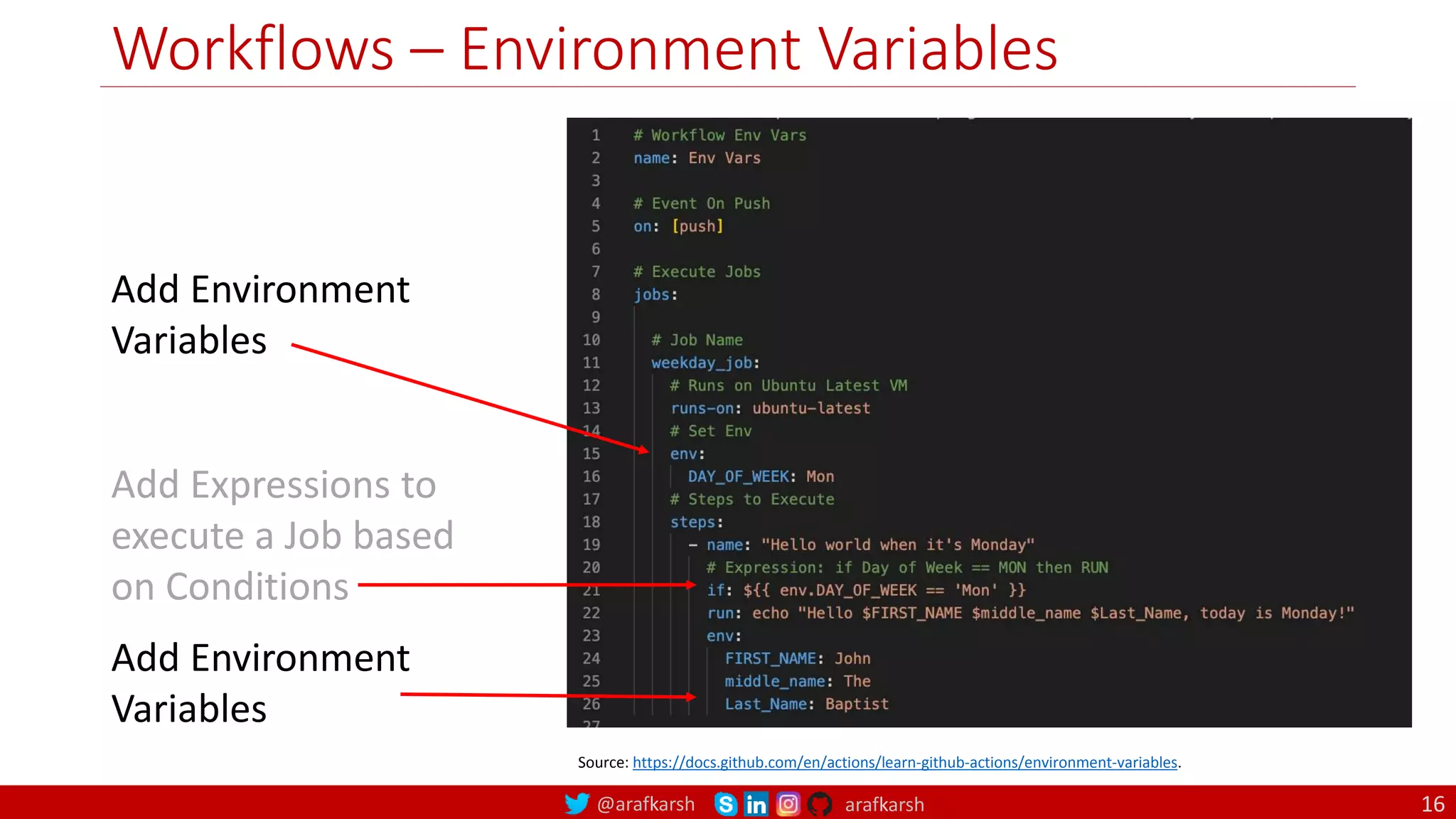
Task: Click the 'steps:' code line
Action: point(696,522)
